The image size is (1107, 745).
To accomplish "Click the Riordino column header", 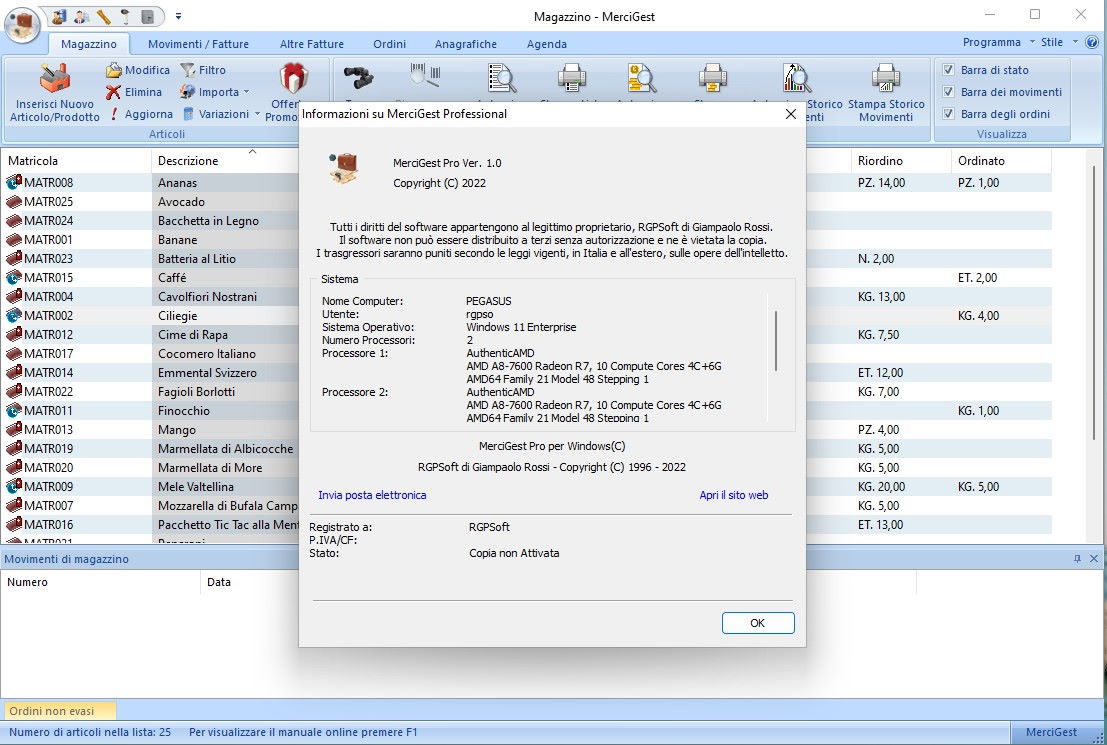I will (x=901, y=161).
